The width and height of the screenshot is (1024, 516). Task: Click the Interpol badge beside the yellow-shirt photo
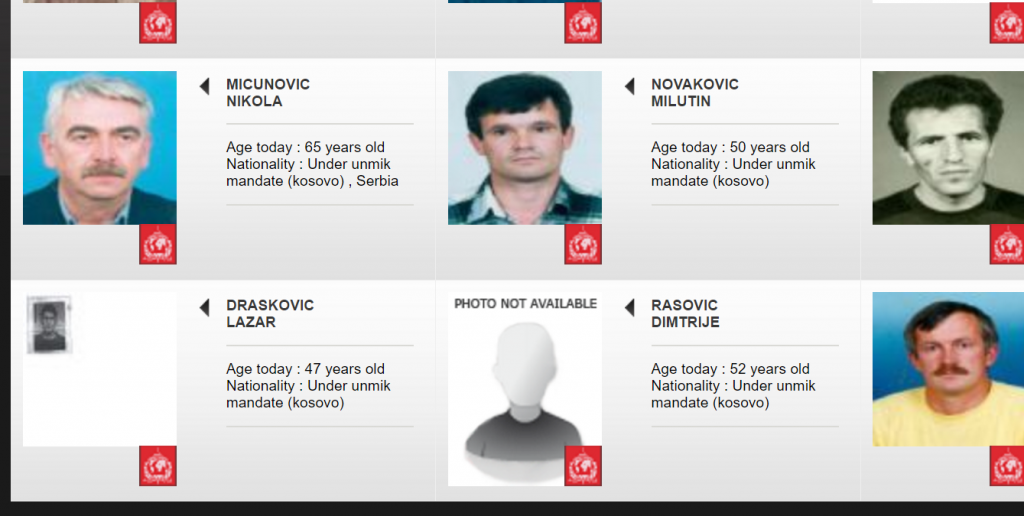point(1006,466)
